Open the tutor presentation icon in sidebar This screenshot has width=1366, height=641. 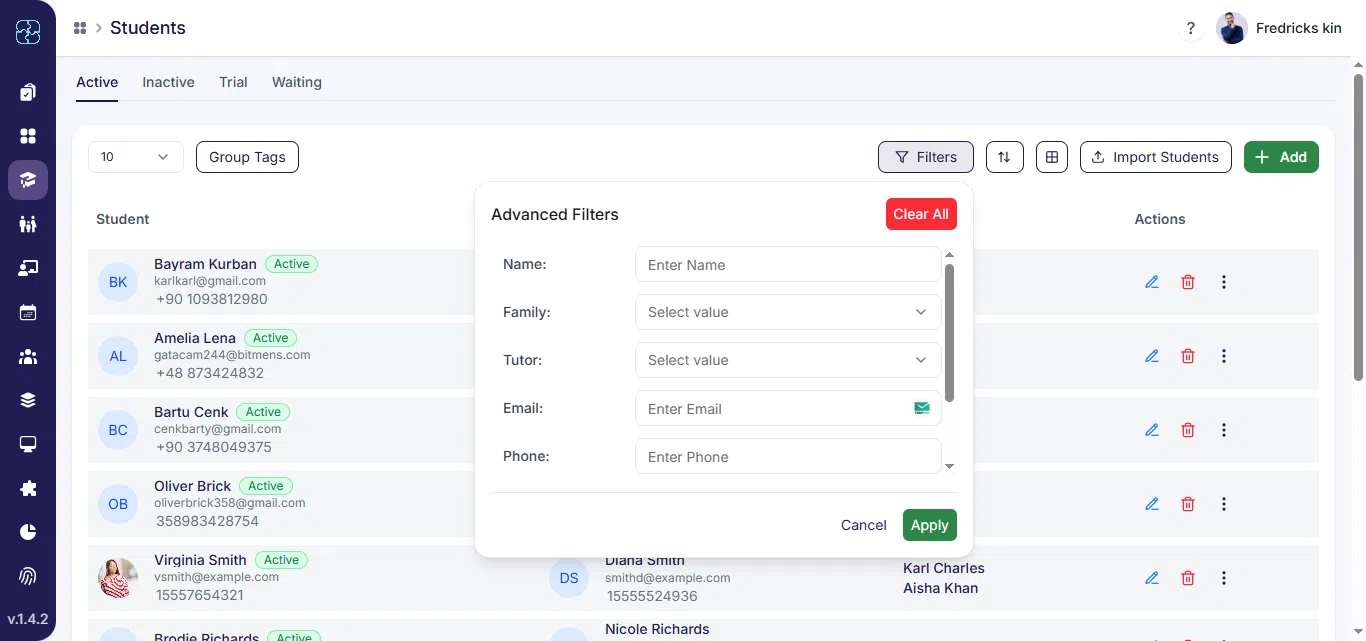pos(28,268)
